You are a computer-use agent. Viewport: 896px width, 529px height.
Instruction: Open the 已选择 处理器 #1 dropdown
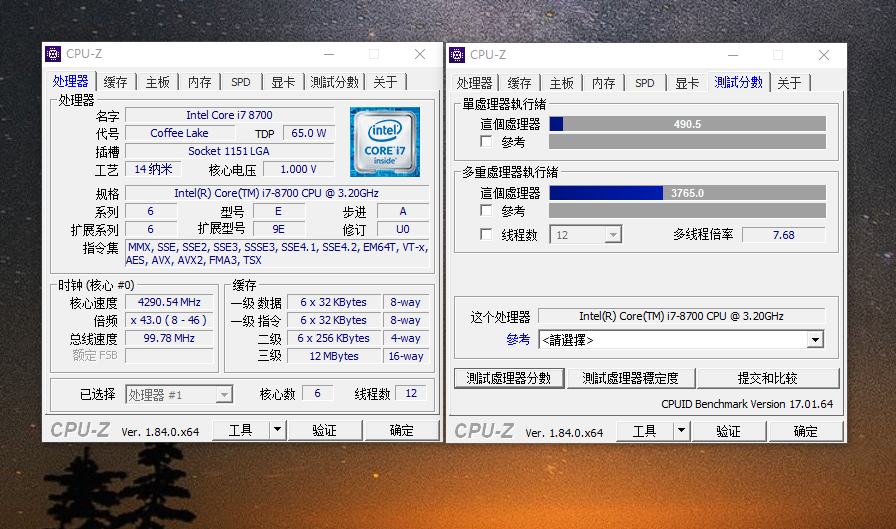[x=179, y=395]
